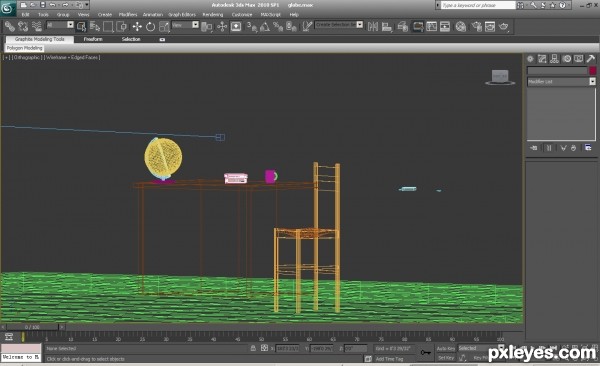This screenshot has width=600, height=366.
Task: Toggle Angle Snap
Action: (x=264, y=26)
